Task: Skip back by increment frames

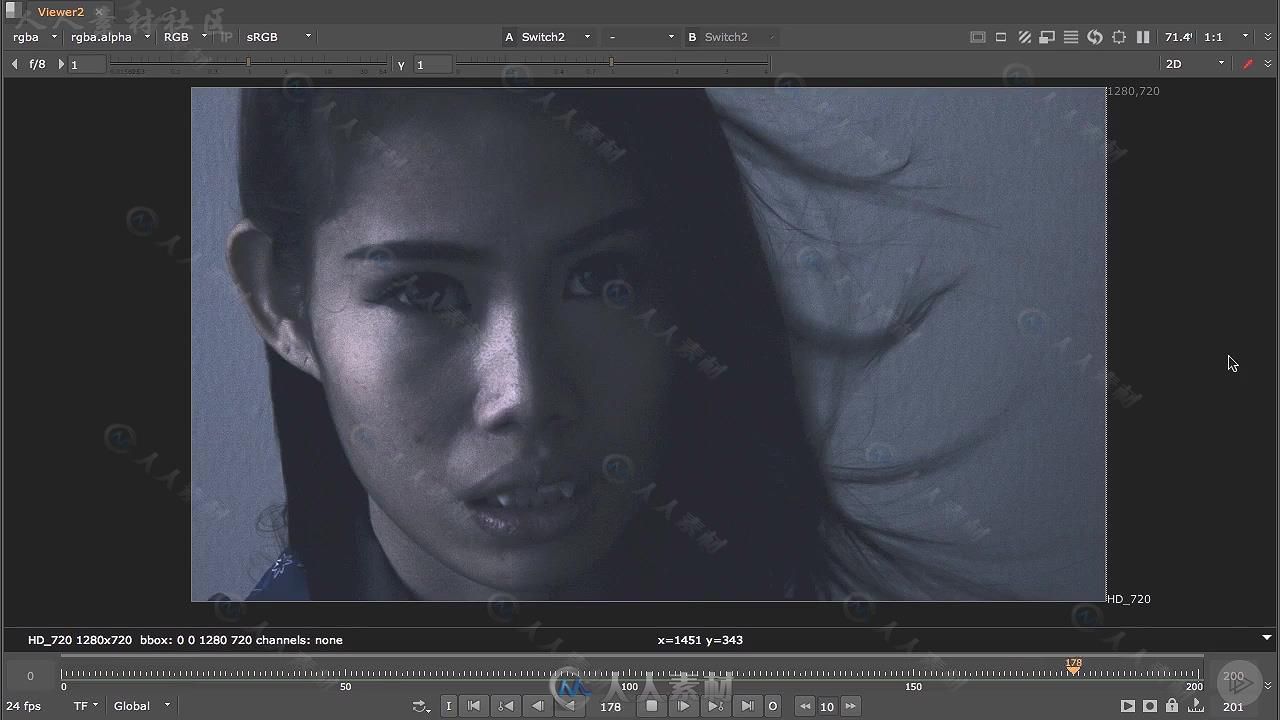Action: coord(805,706)
